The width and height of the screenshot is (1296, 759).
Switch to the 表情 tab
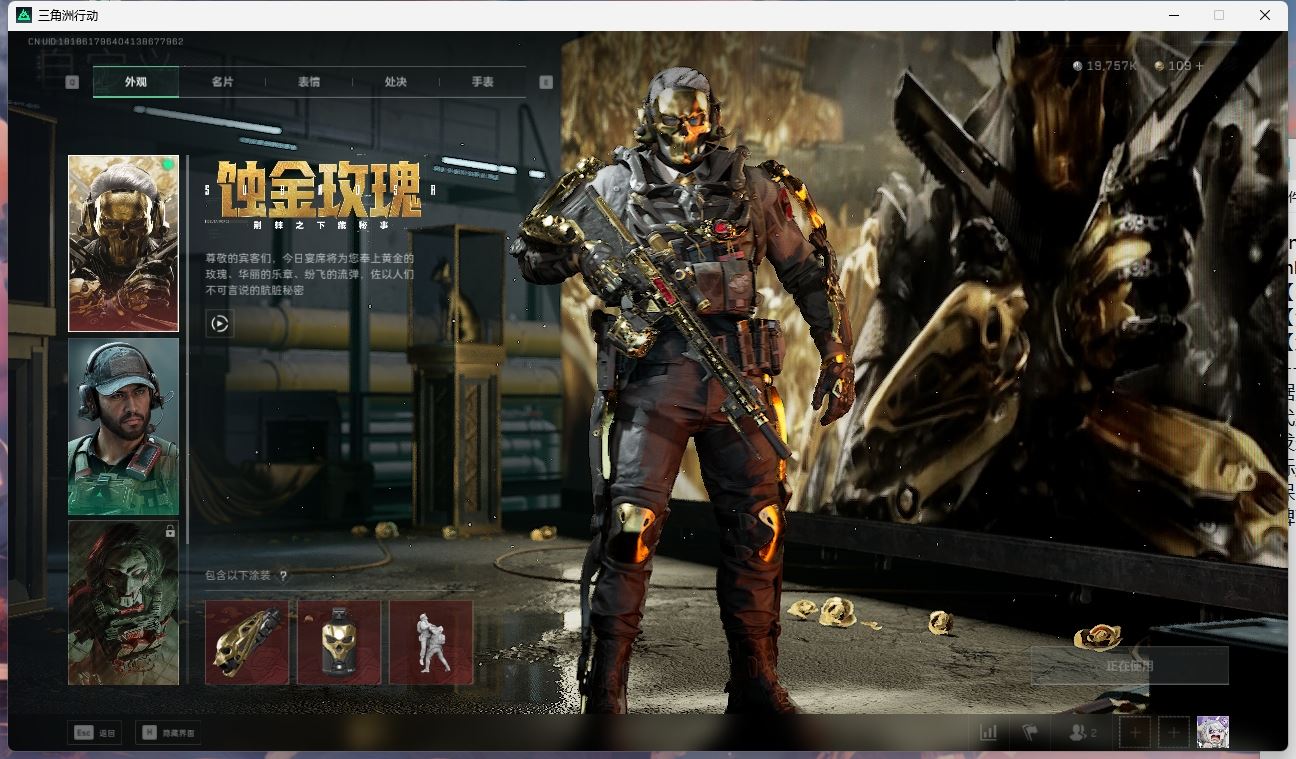click(309, 82)
